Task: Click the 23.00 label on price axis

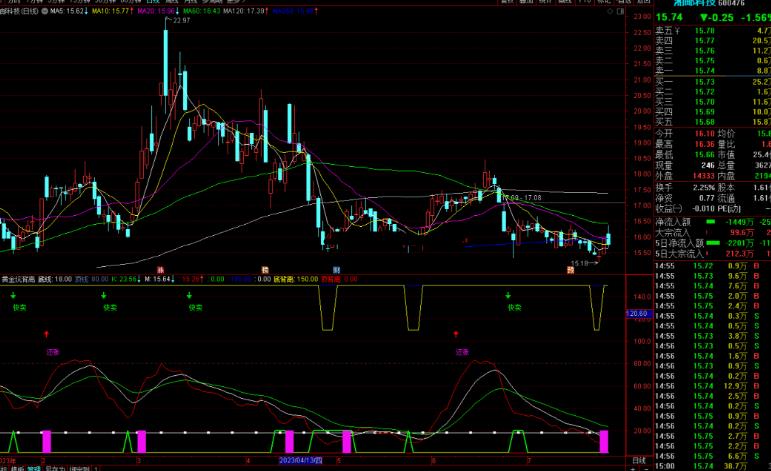Action: click(642, 16)
